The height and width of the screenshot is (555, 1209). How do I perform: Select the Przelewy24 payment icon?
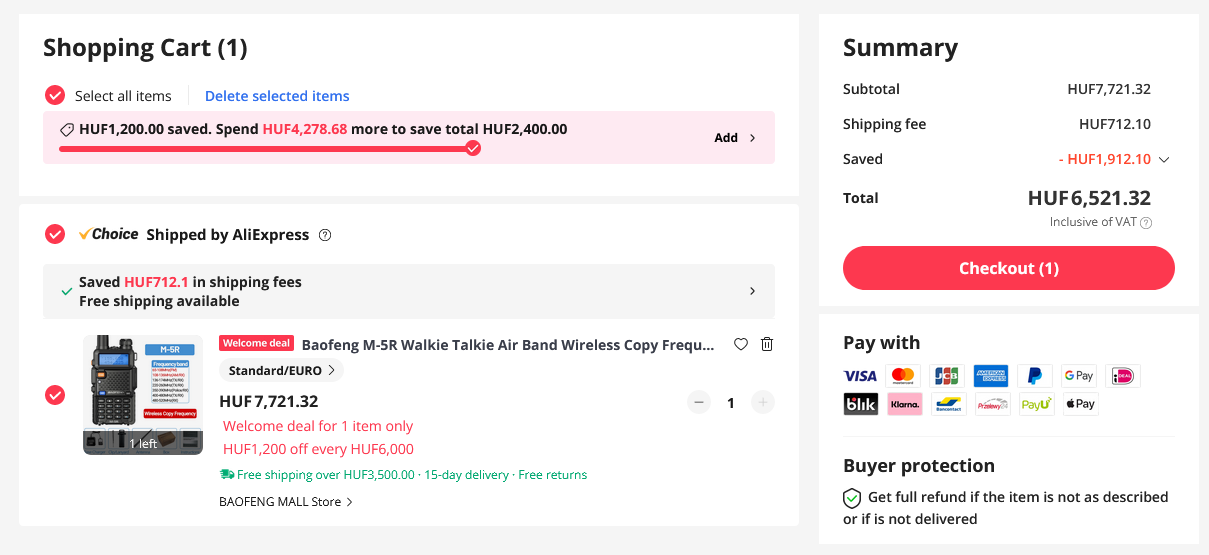pyautogui.click(x=992, y=404)
